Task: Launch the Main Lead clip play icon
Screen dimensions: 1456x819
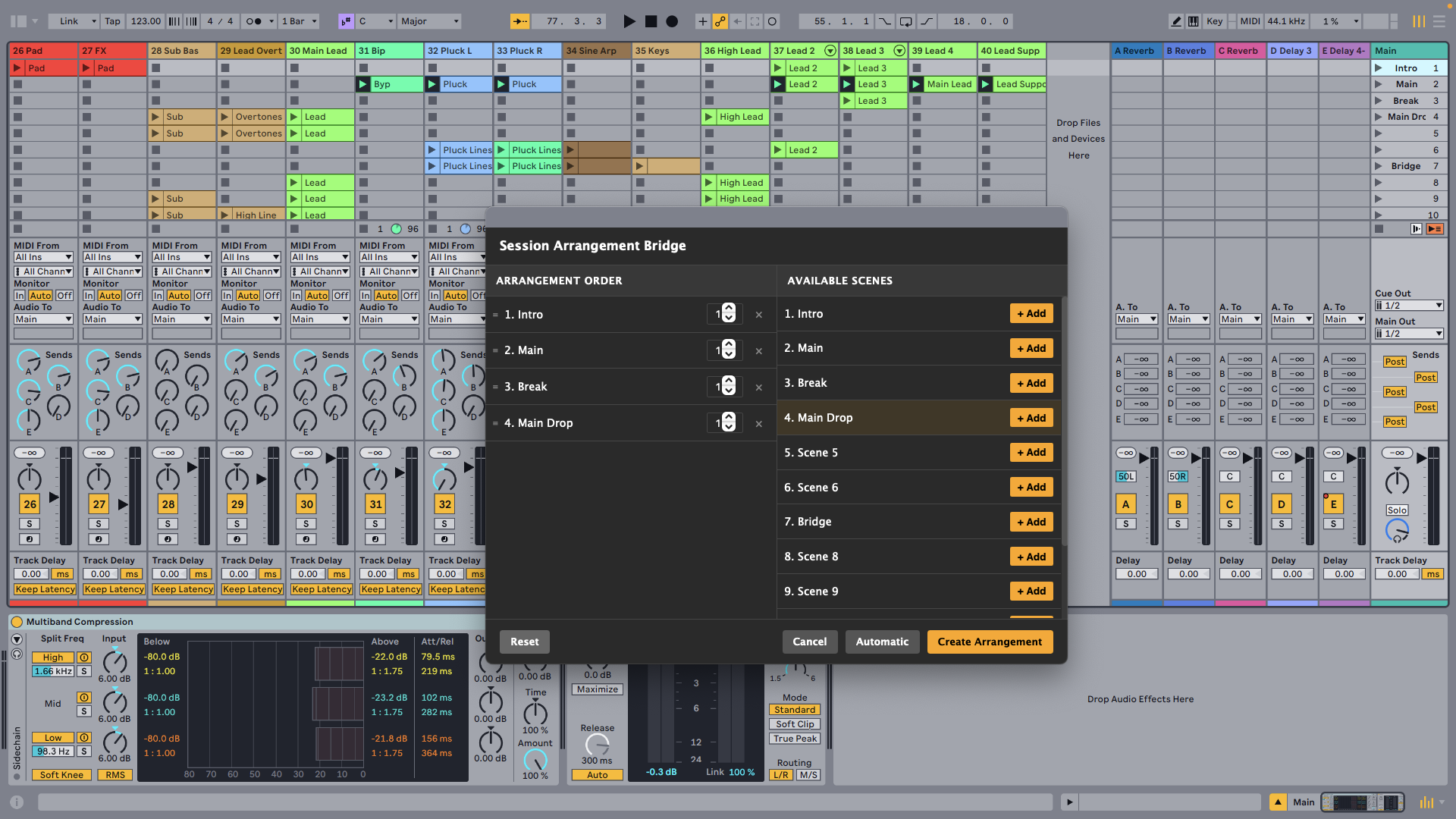Action: (x=916, y=84)
